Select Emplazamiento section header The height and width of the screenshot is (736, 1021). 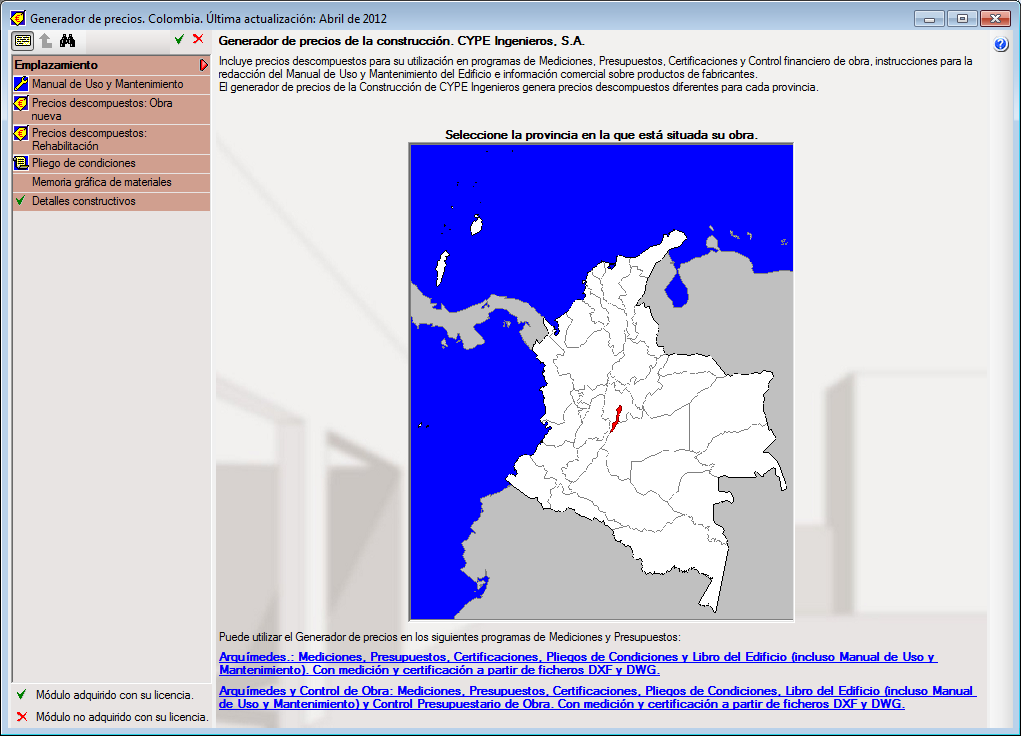111,65
